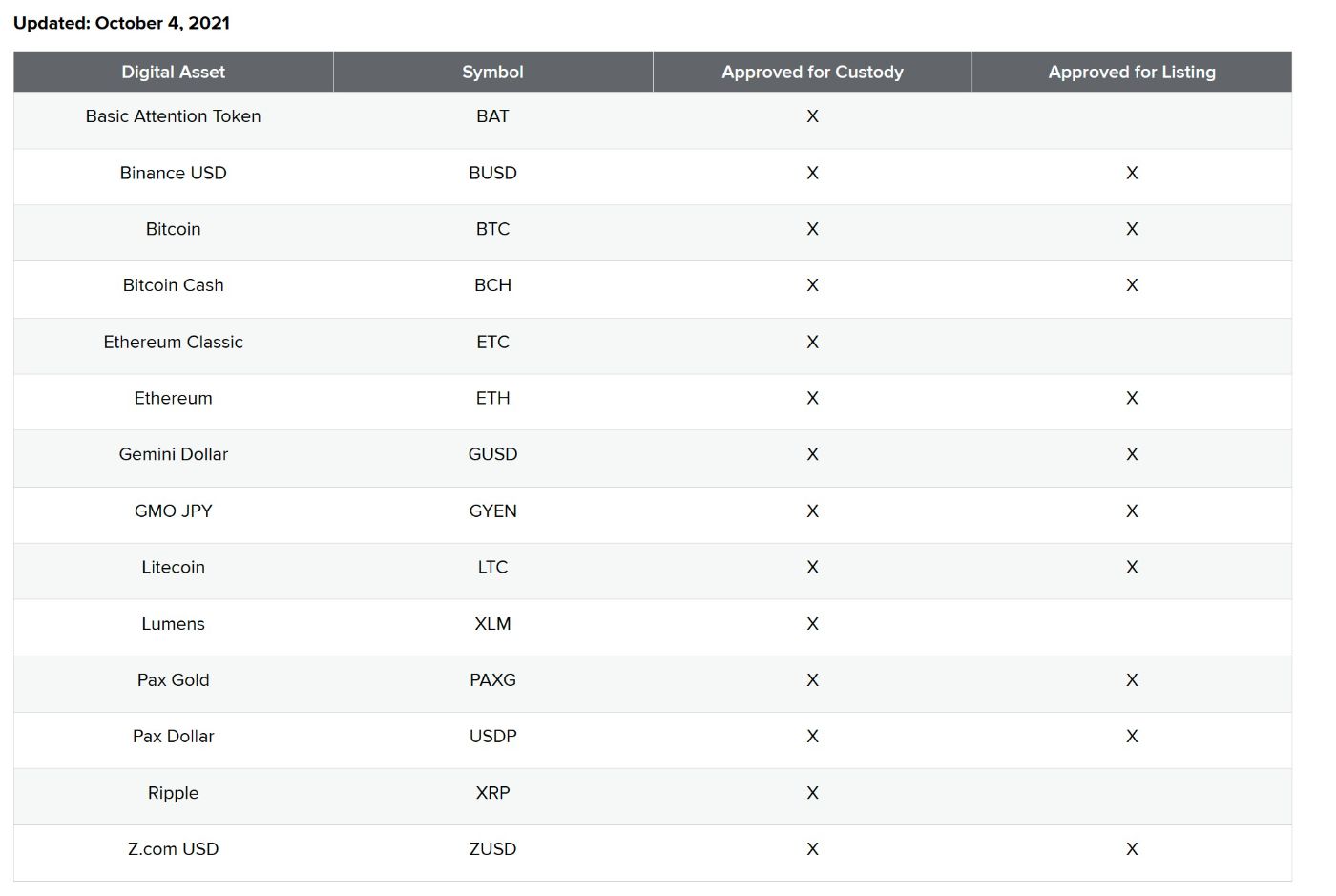Select the GYEN symbol cell

pos(492,511)
